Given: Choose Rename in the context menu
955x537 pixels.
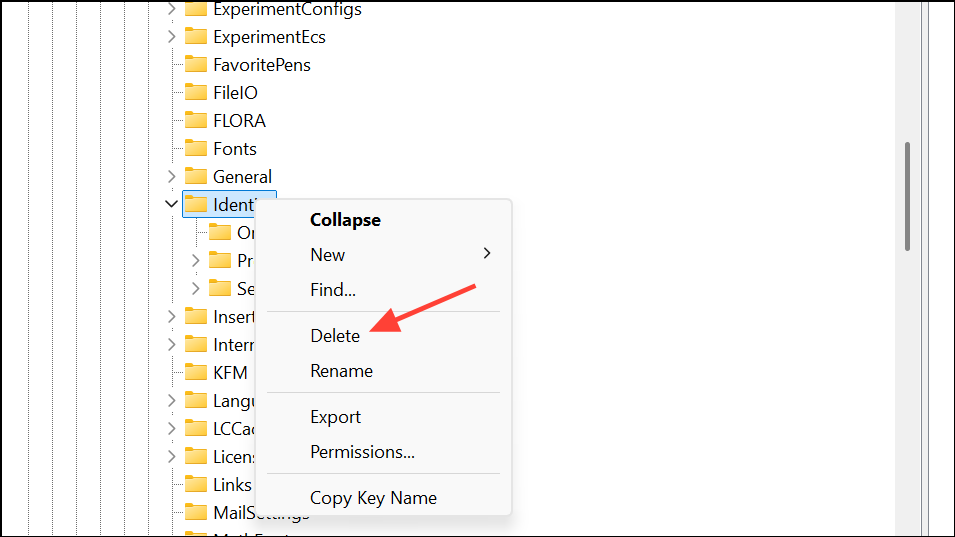Looking at the screenshot, I should tap(341, 371).
